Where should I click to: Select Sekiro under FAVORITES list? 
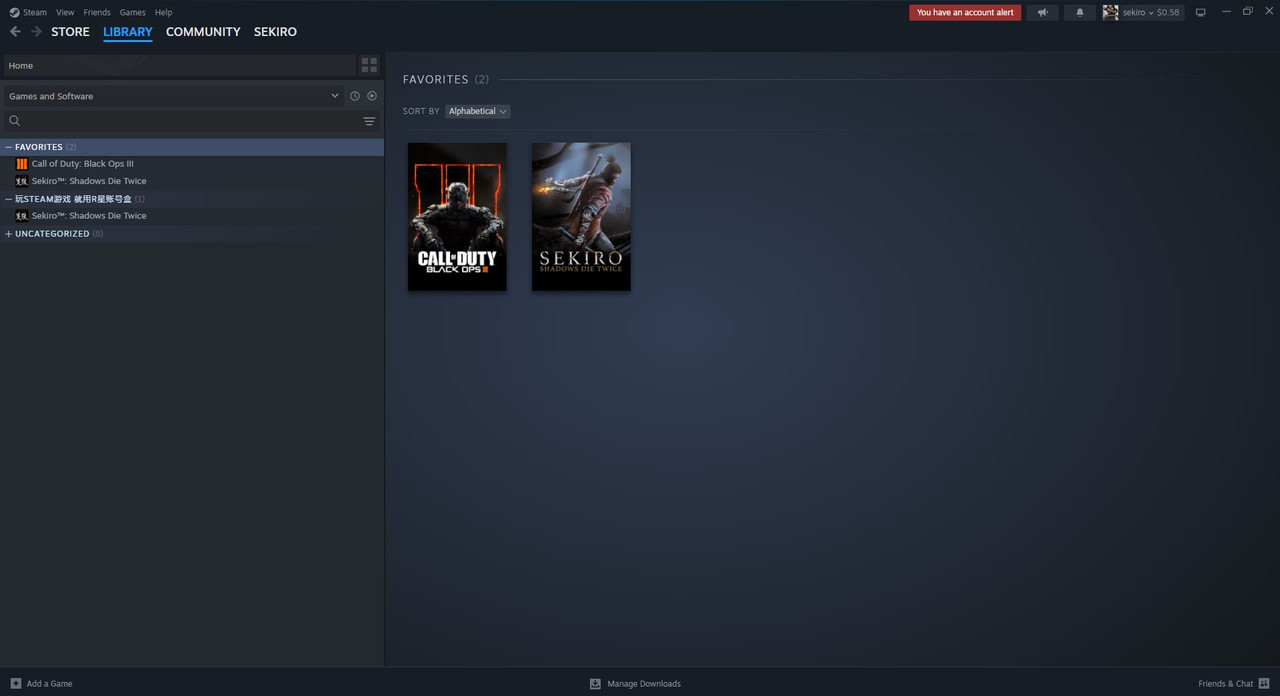pos(192,181)
